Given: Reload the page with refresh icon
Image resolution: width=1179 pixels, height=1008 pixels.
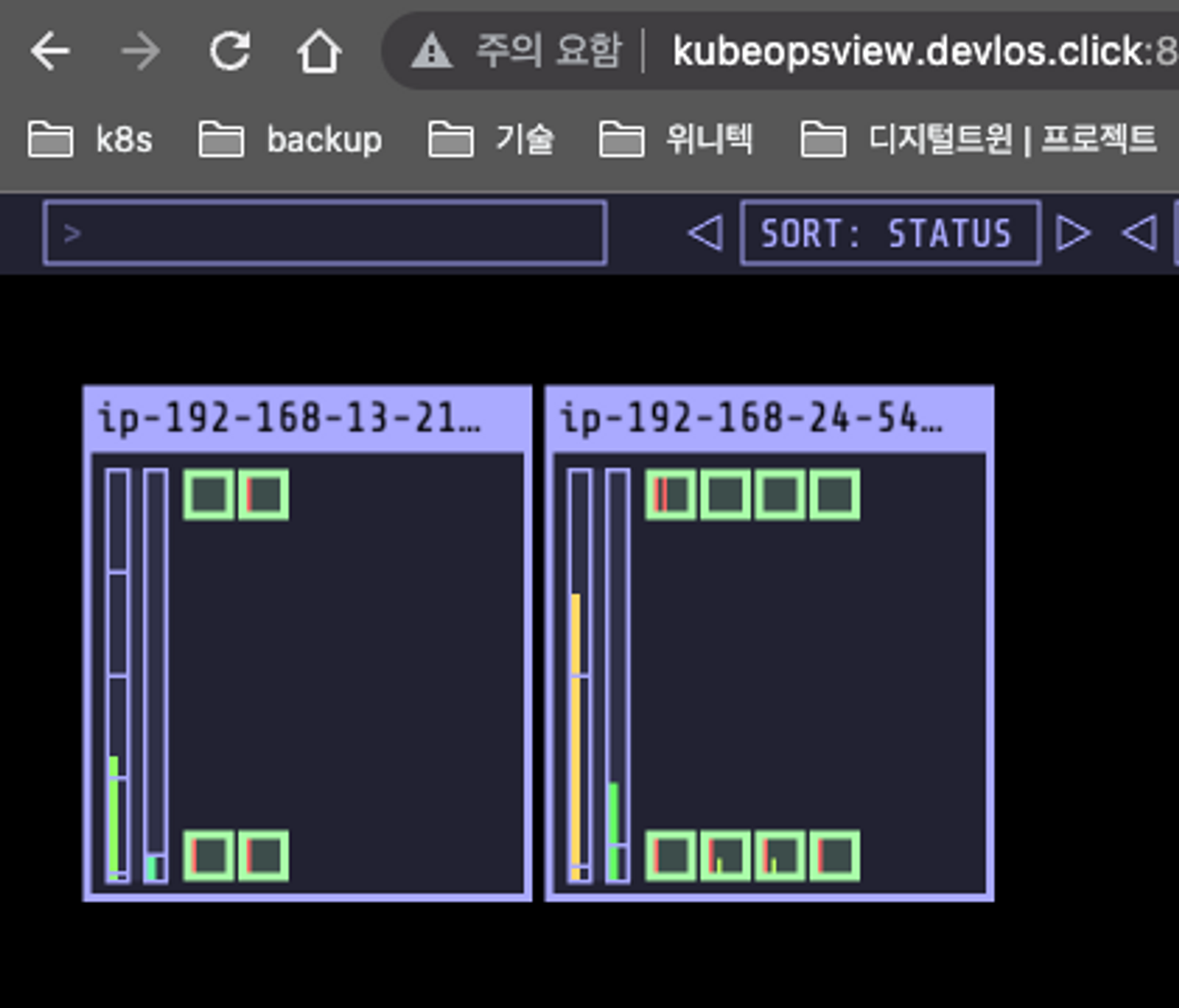Looking at the screenshot, I should [230, 51].
